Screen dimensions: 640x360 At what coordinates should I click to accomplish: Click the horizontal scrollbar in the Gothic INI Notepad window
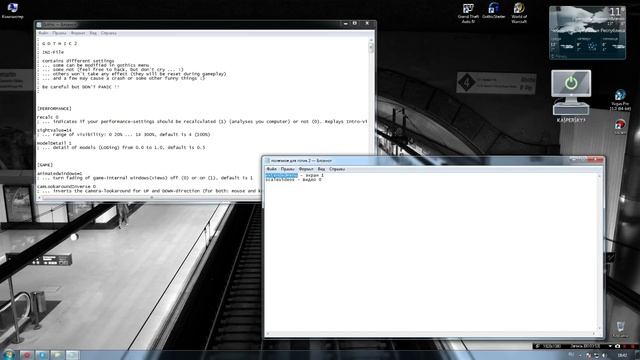coord(151,198)
